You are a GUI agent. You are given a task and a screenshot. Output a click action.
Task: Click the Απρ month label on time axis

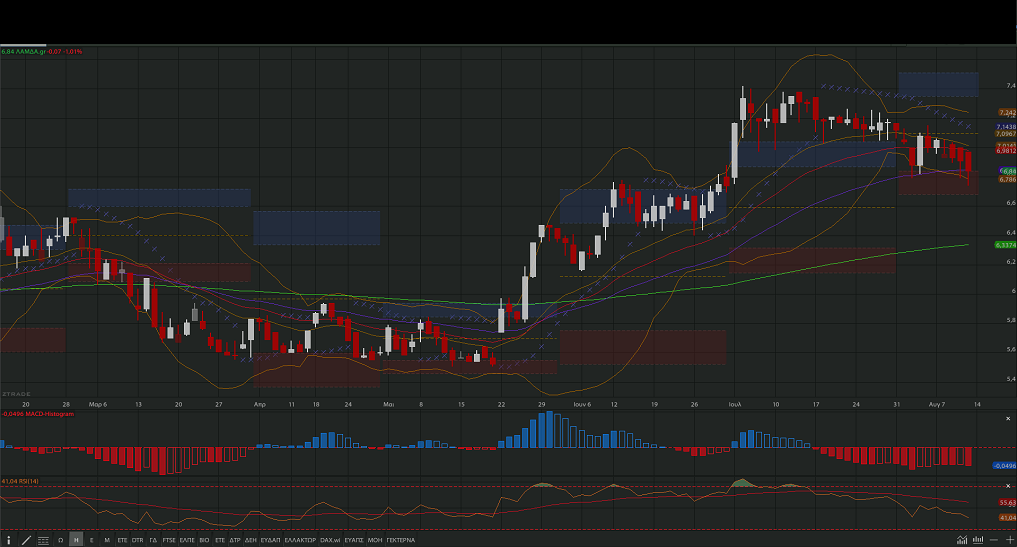tap(259, 404)
